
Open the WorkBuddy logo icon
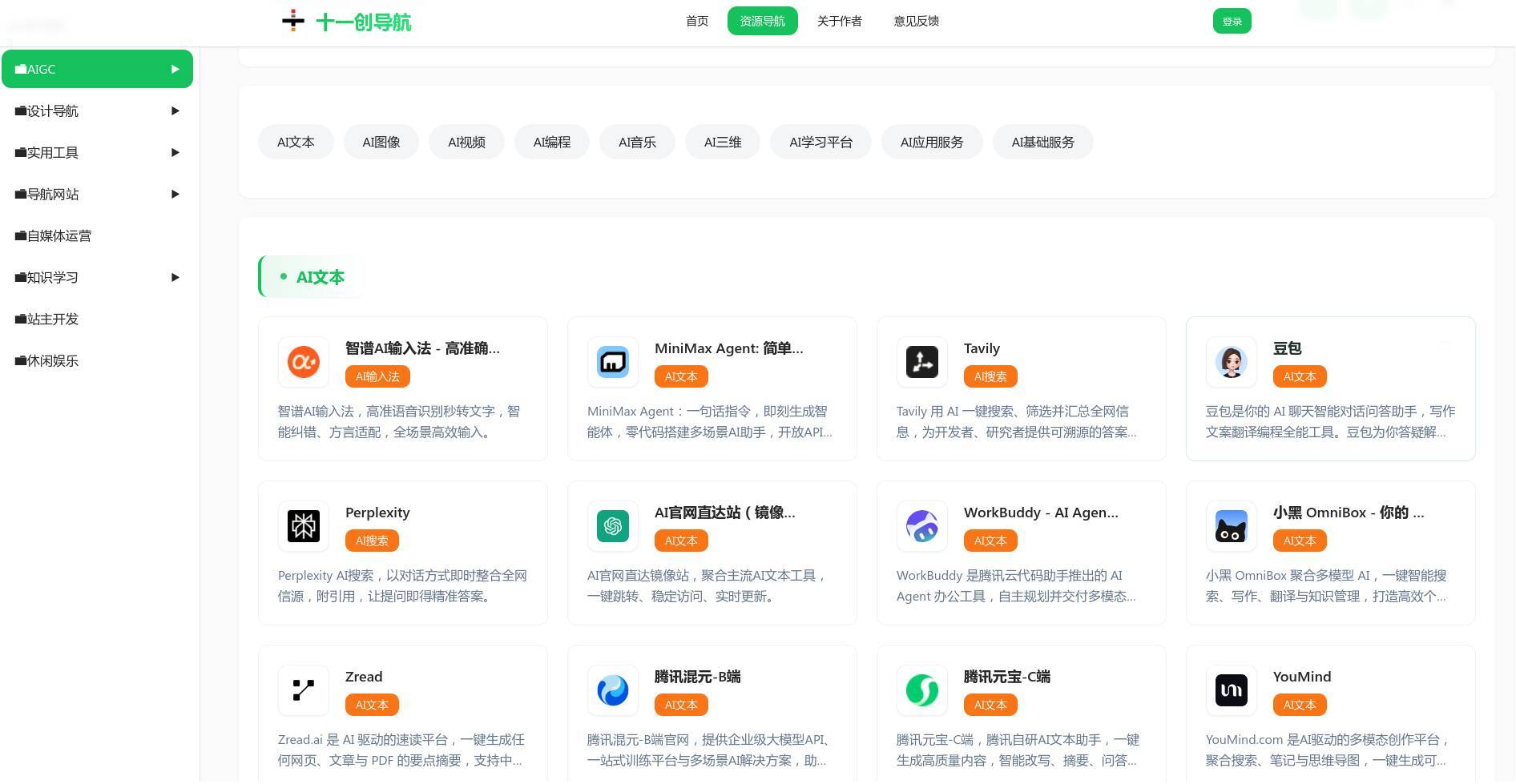922,526
